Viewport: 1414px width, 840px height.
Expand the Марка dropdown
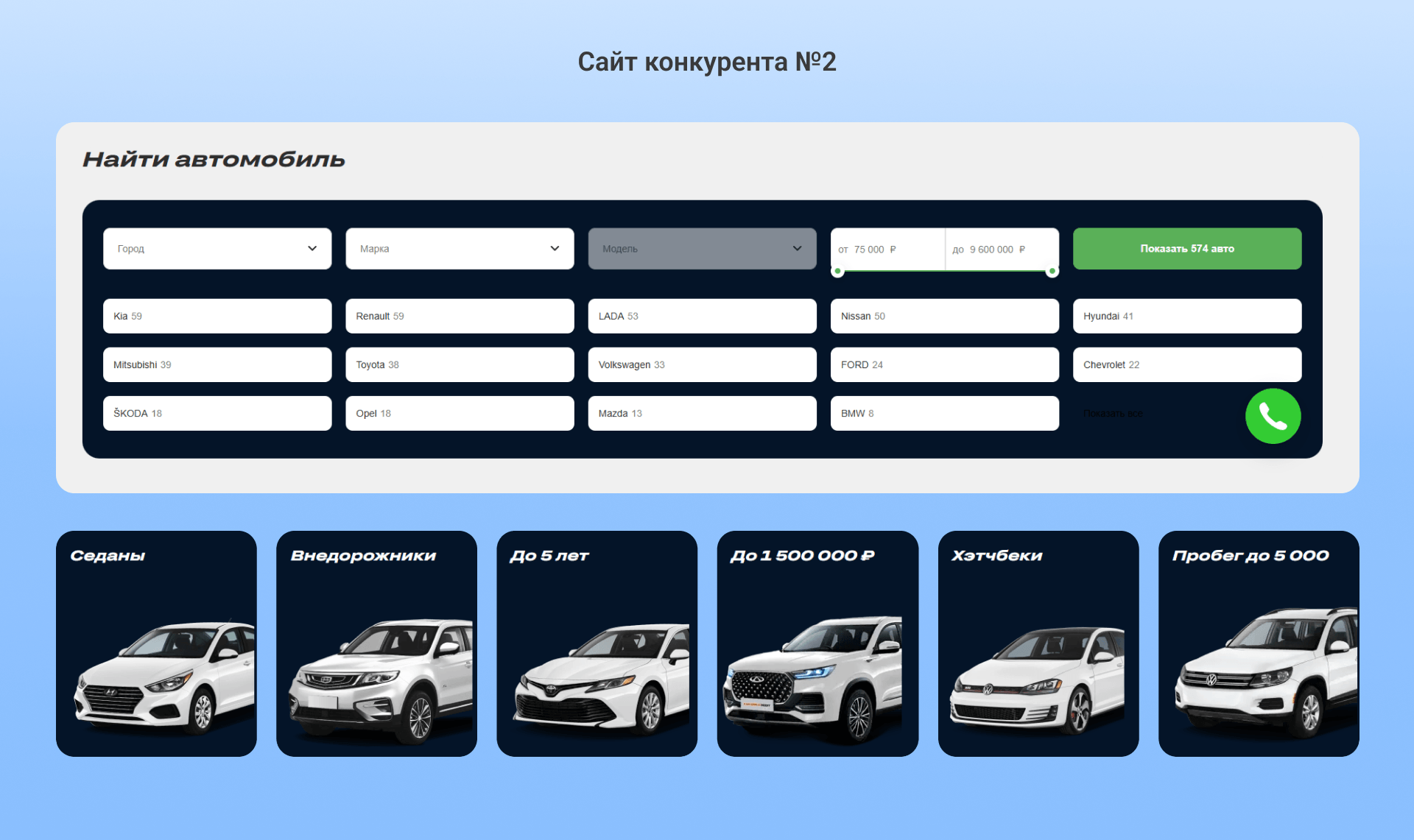[x=460, y=249]
